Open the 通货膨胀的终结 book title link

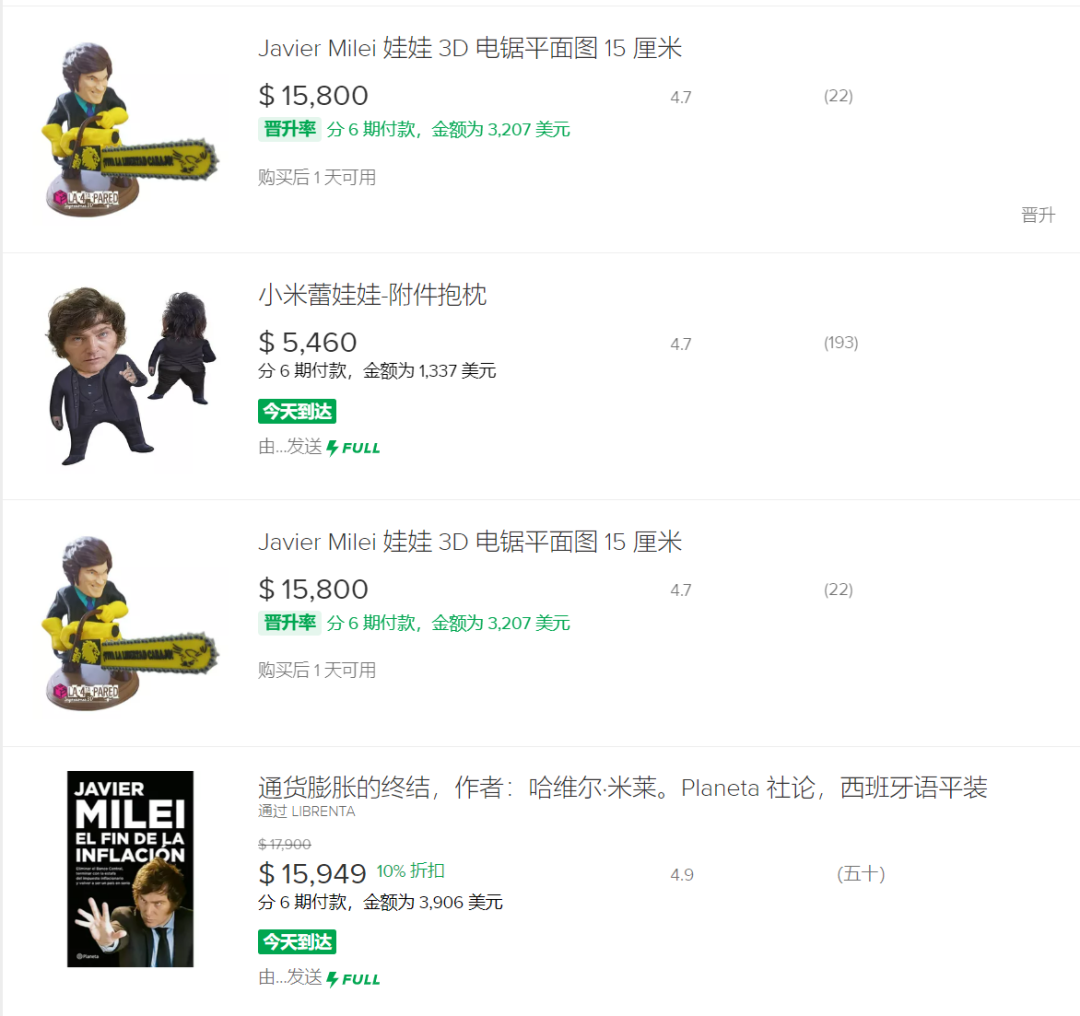click(622, 788)
